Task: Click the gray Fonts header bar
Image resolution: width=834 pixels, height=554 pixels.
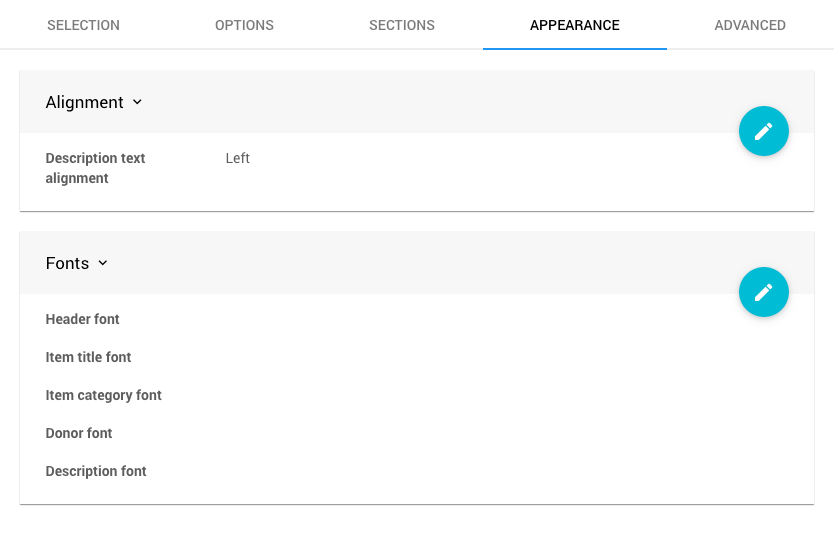Action: click(400, 263)
